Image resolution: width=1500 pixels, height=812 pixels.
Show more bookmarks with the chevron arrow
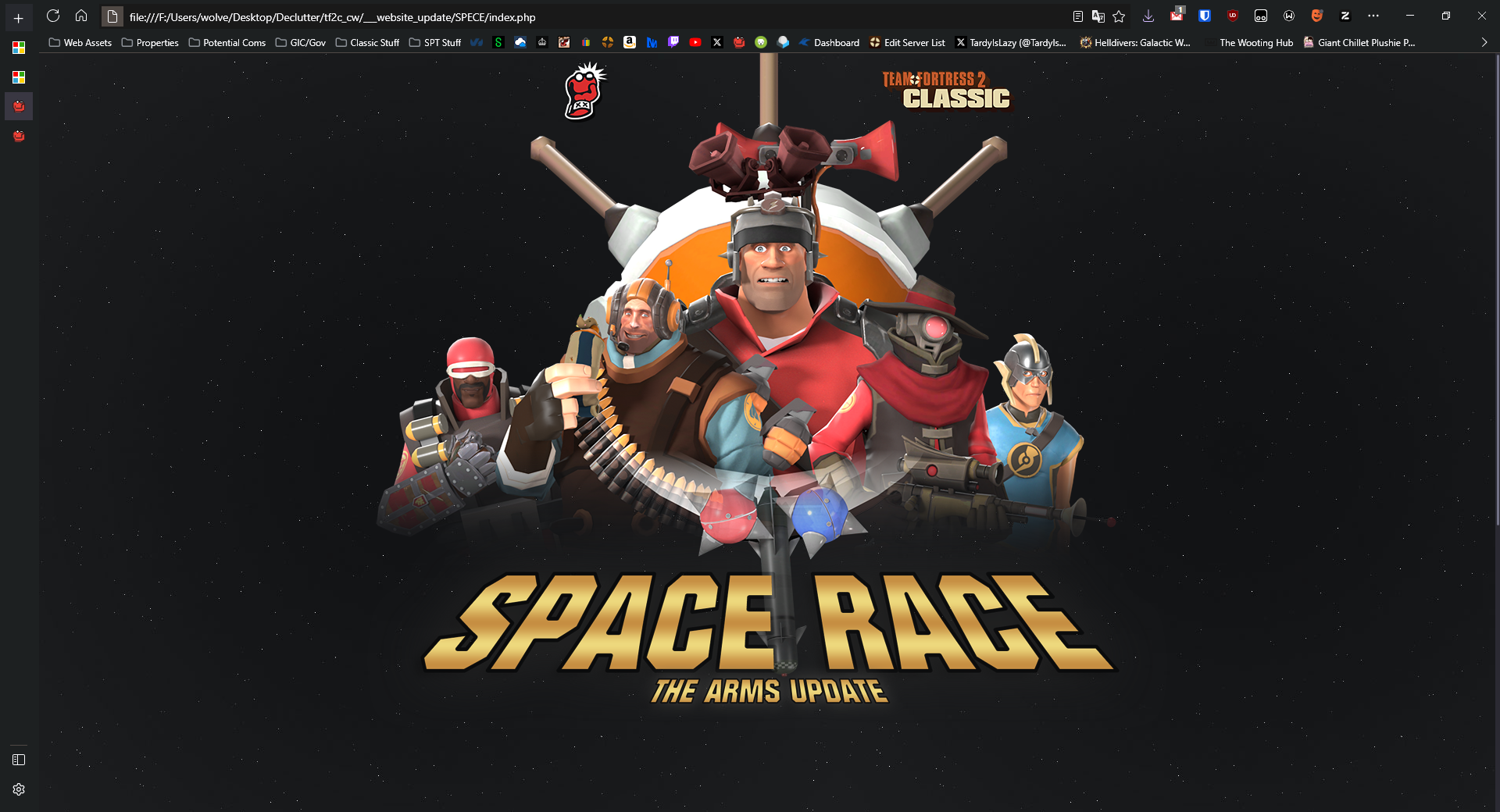coord(1484,43)
